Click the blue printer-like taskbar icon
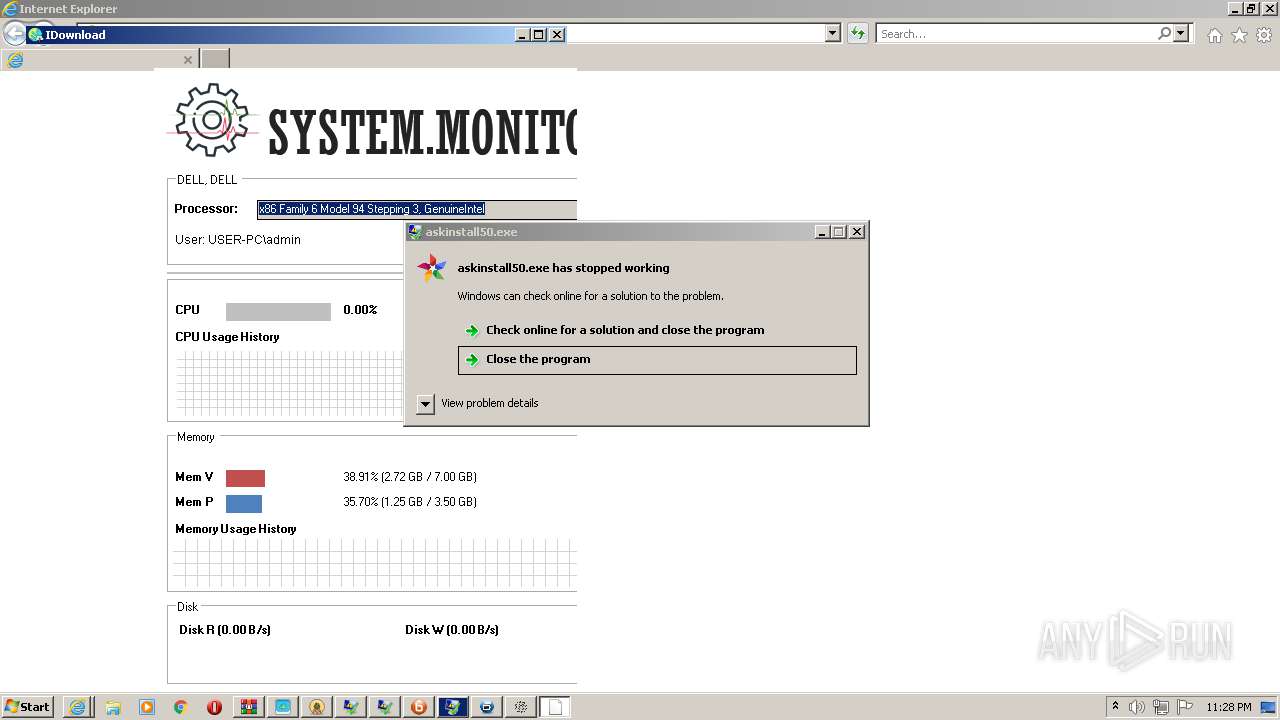This screenshot has width=1280, height=720. point(487,707)
